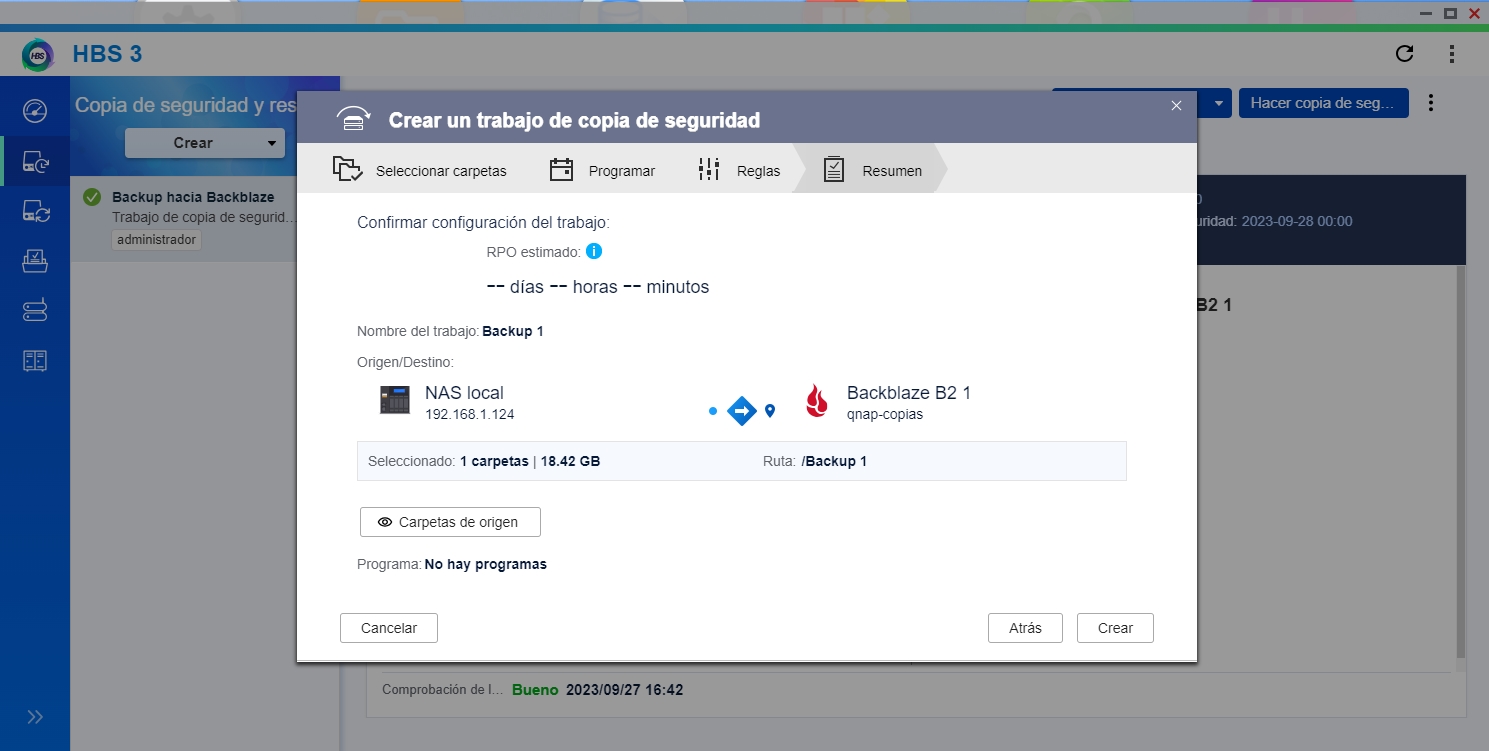Image resolution: width=1489 pixels, height=751 pixels.
Task: Click No hay programas text
Action: [486, 564]
